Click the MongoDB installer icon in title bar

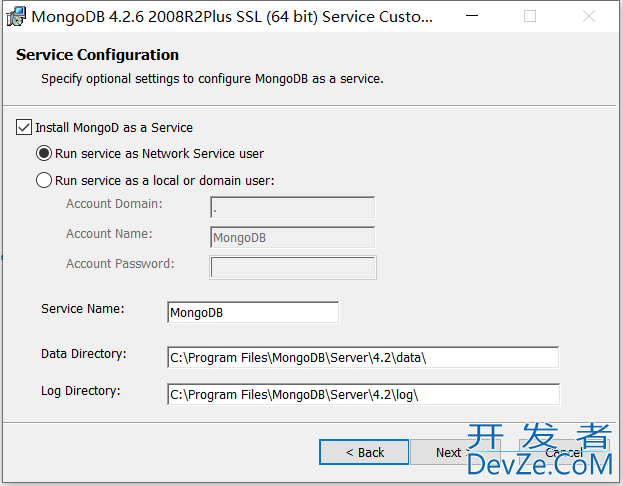(x=16, y=16)
